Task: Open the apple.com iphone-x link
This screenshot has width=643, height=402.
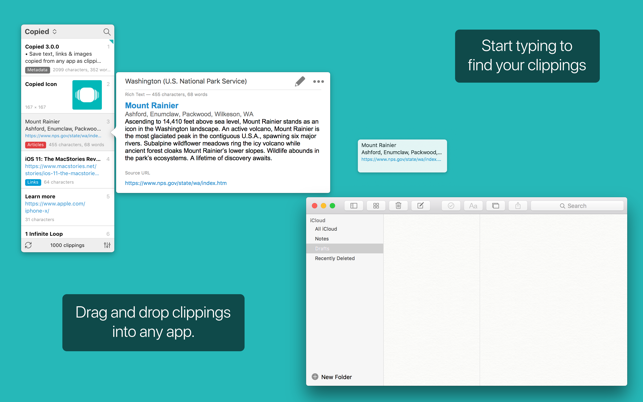Action: 55,207
